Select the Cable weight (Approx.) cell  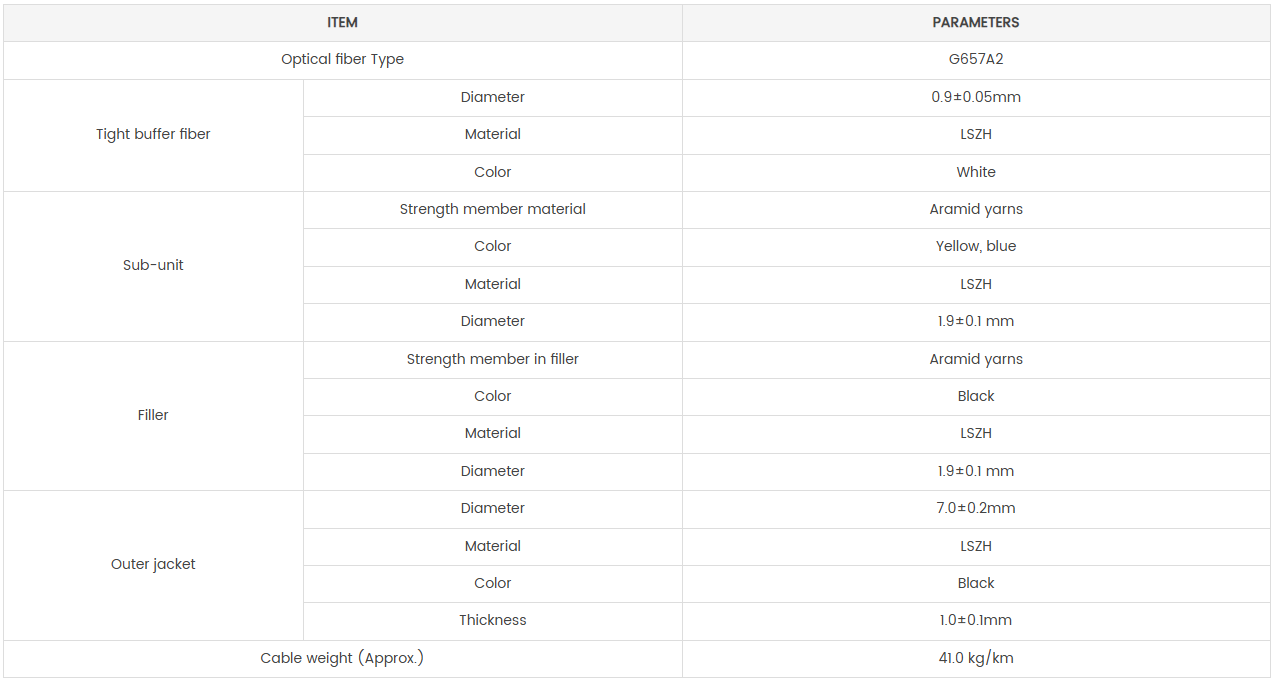pyautogui.click(x=342, y=658)
